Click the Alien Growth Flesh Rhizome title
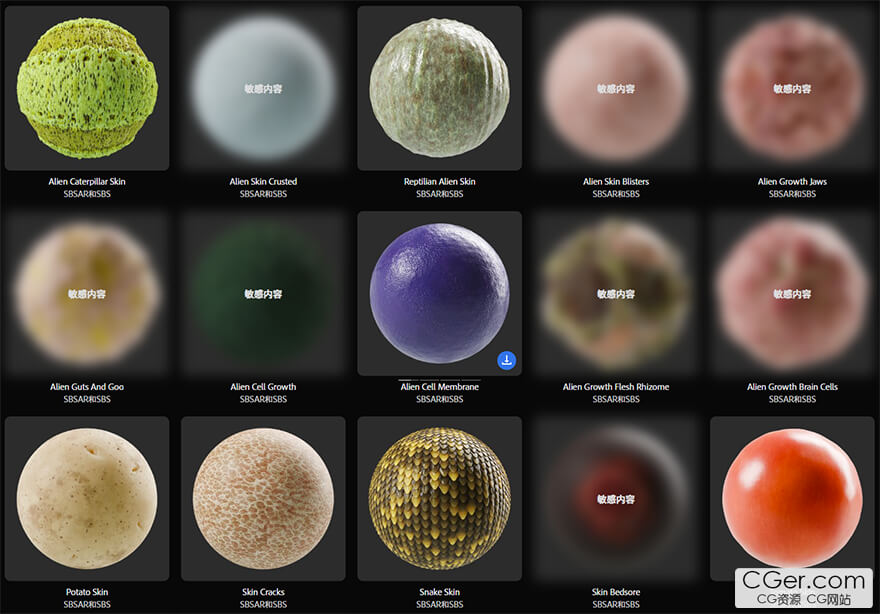Image resolution: width=880 pixels, height=614 pixels. pos(616,387)
